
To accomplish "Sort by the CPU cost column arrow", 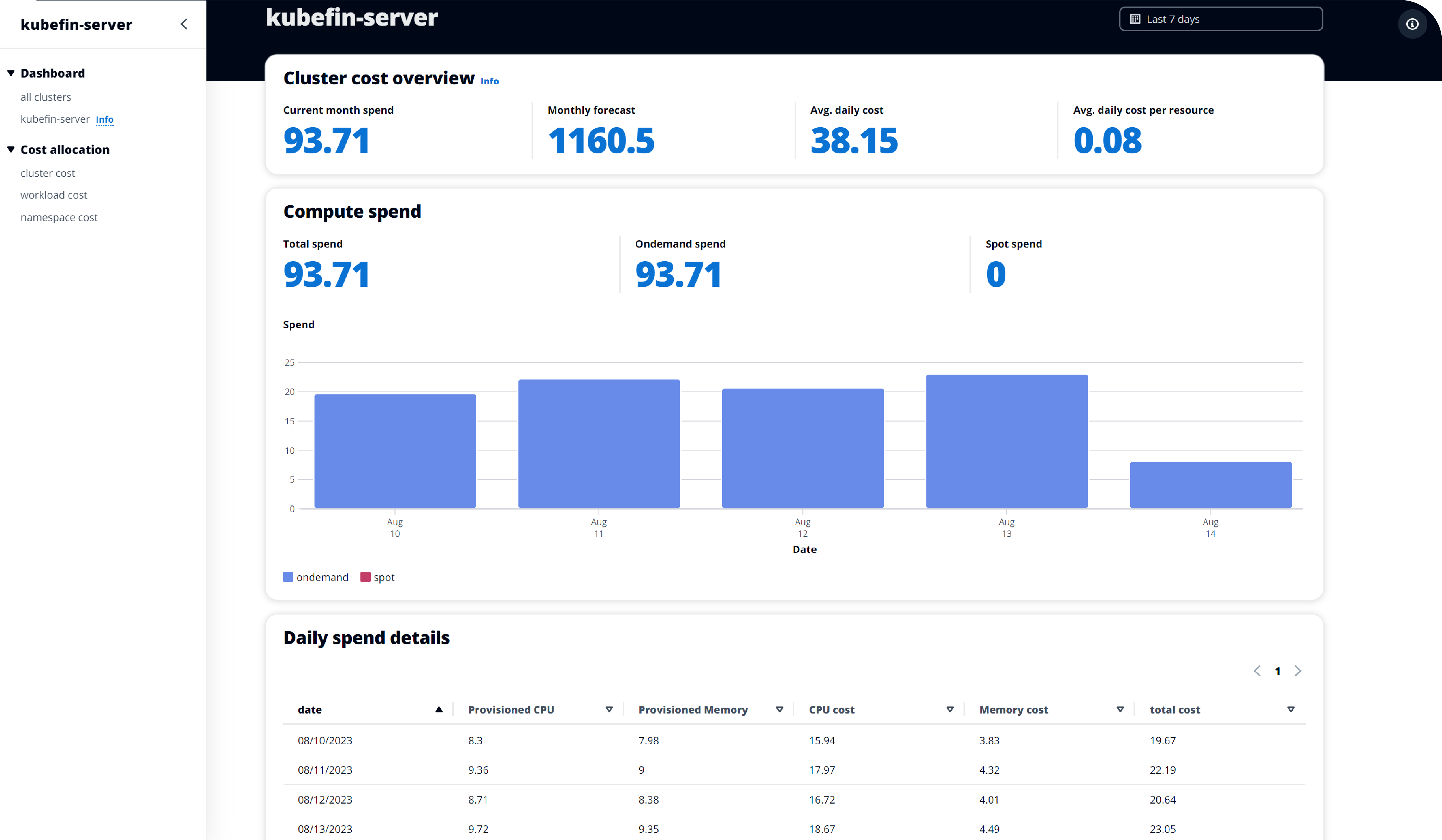I will [950, 709].
